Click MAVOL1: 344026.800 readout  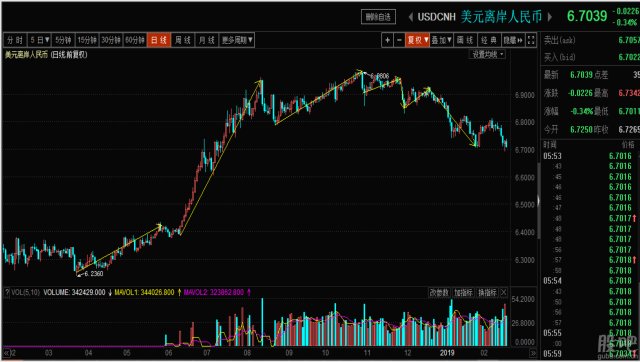144,292
